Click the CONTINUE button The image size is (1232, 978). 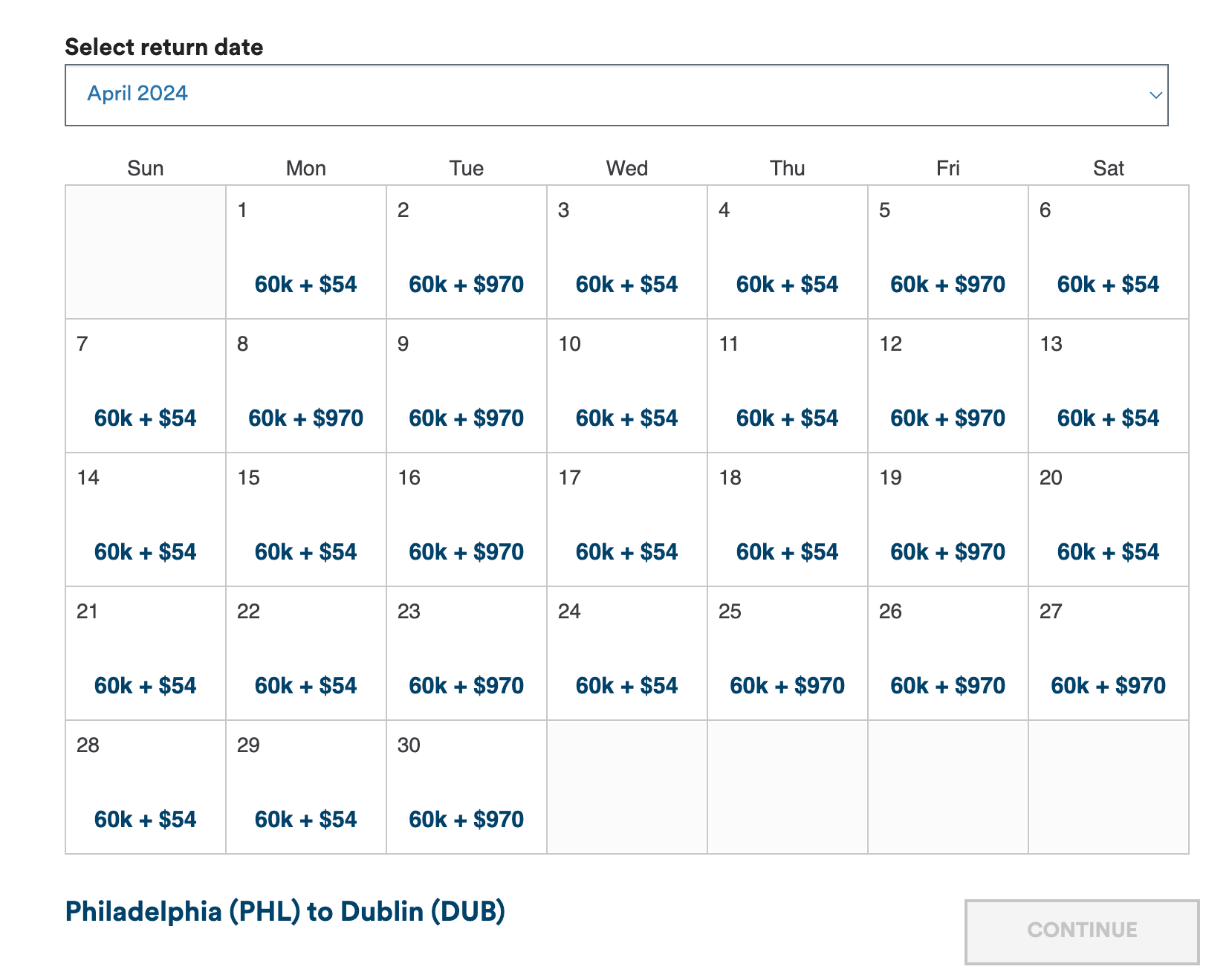[1081, 930]
